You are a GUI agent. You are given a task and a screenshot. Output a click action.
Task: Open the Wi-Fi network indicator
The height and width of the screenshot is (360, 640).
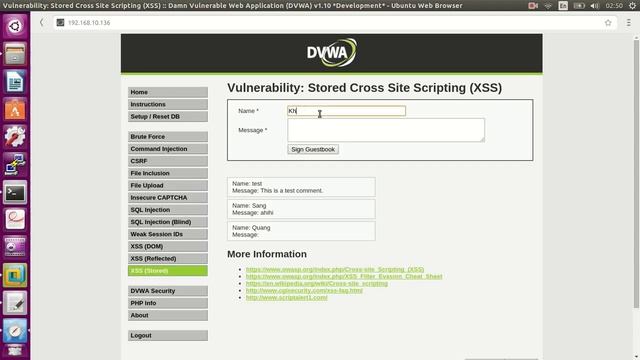click(548, 5)
